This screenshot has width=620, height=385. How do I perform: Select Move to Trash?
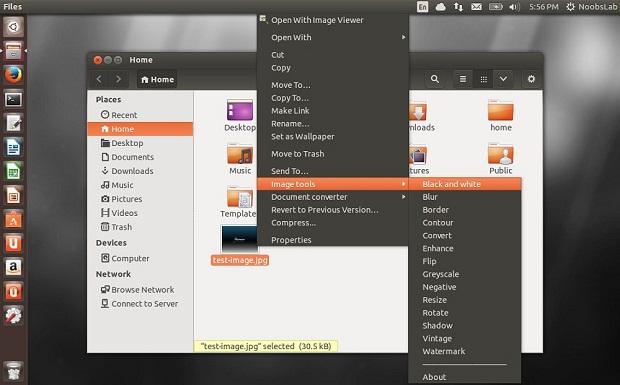click(333, 154)
